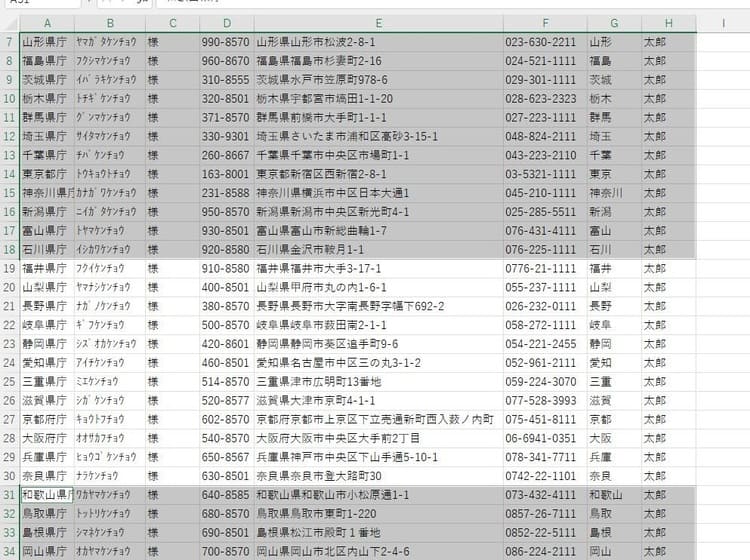Click 和歌山 in column G

point(614,495)
